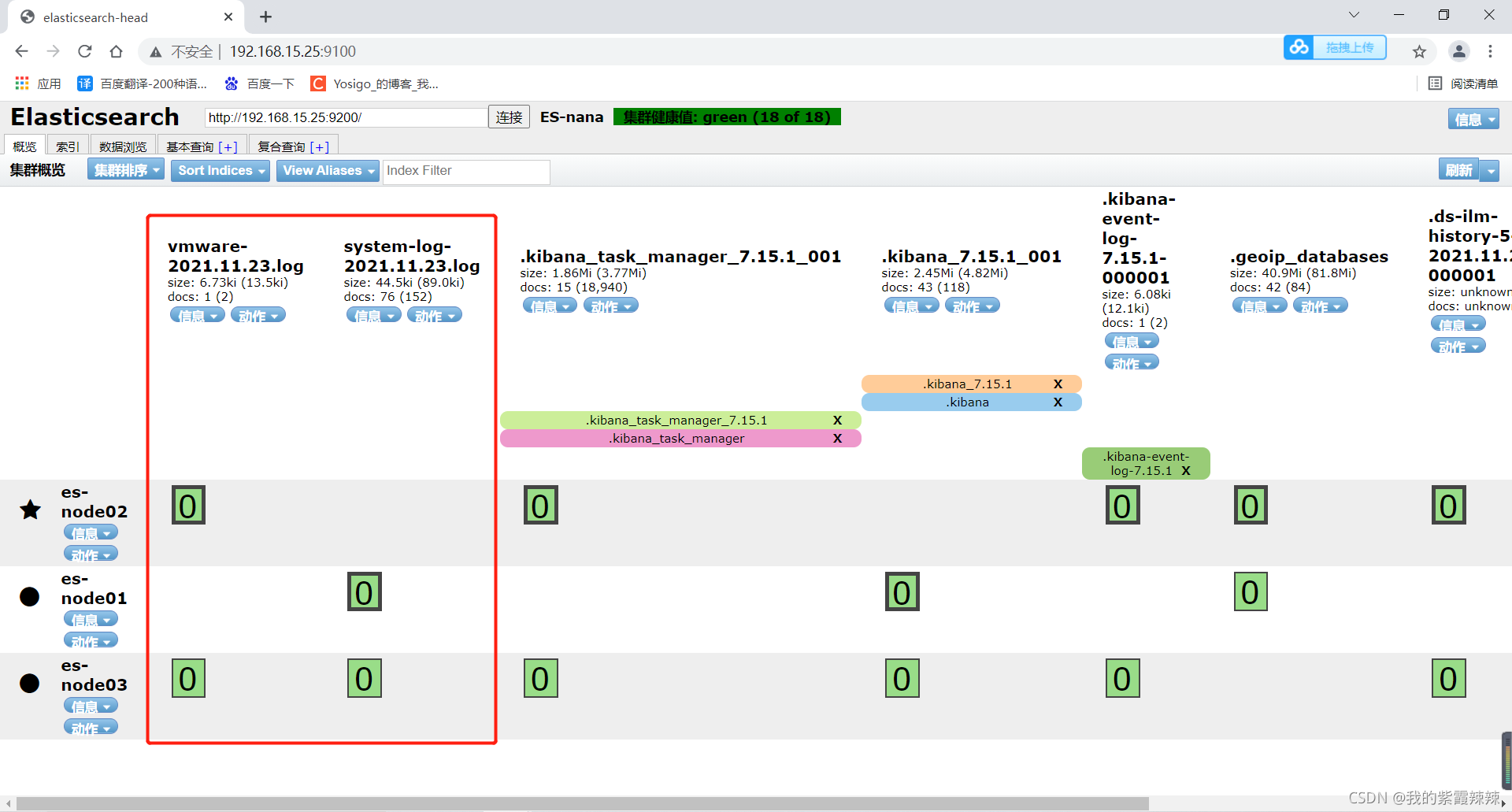Screen dimensions: 1512x812
Task: Open the Yosigo blog bookmark
Action: click(375, 83)
